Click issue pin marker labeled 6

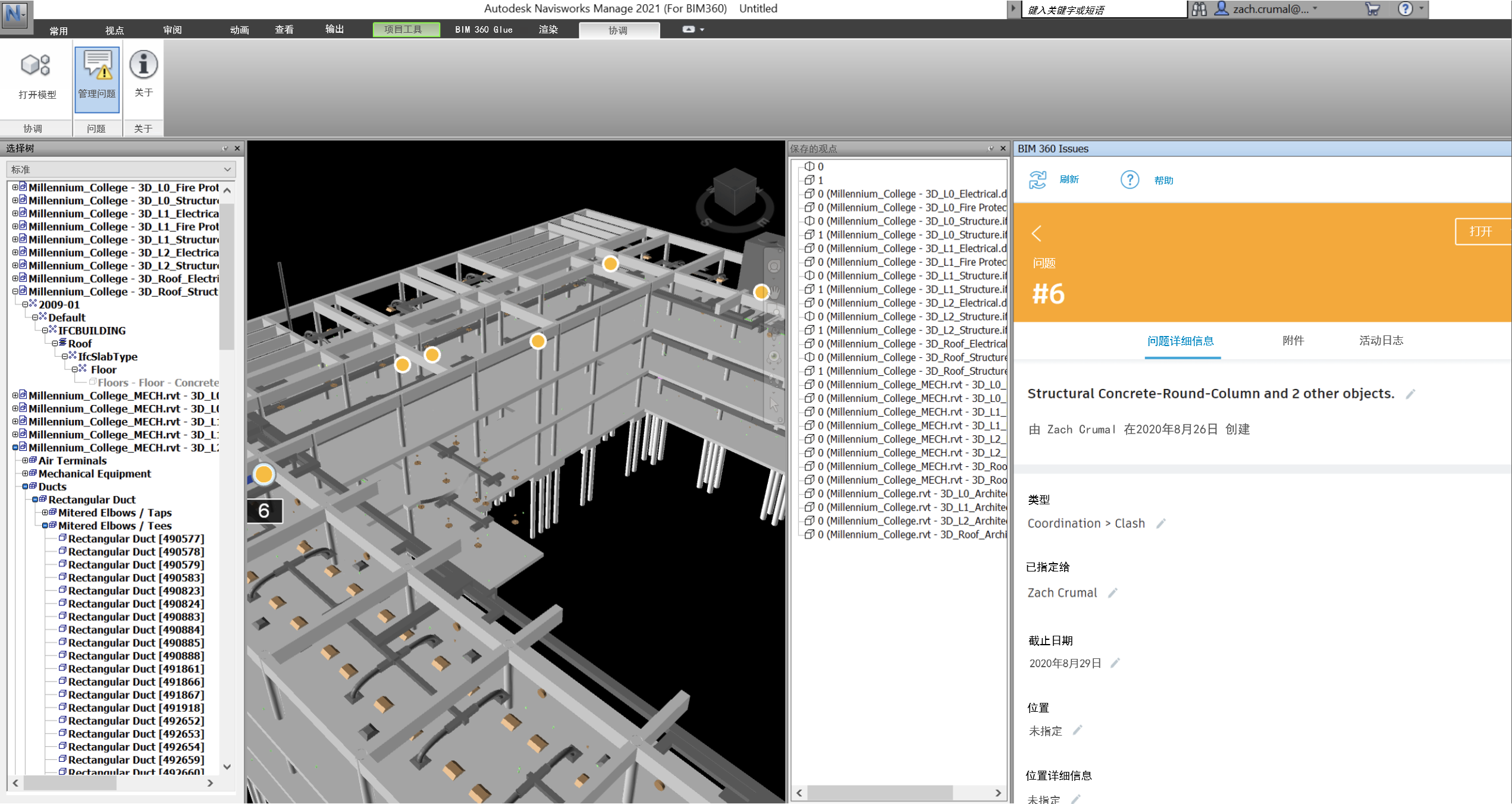263,475
